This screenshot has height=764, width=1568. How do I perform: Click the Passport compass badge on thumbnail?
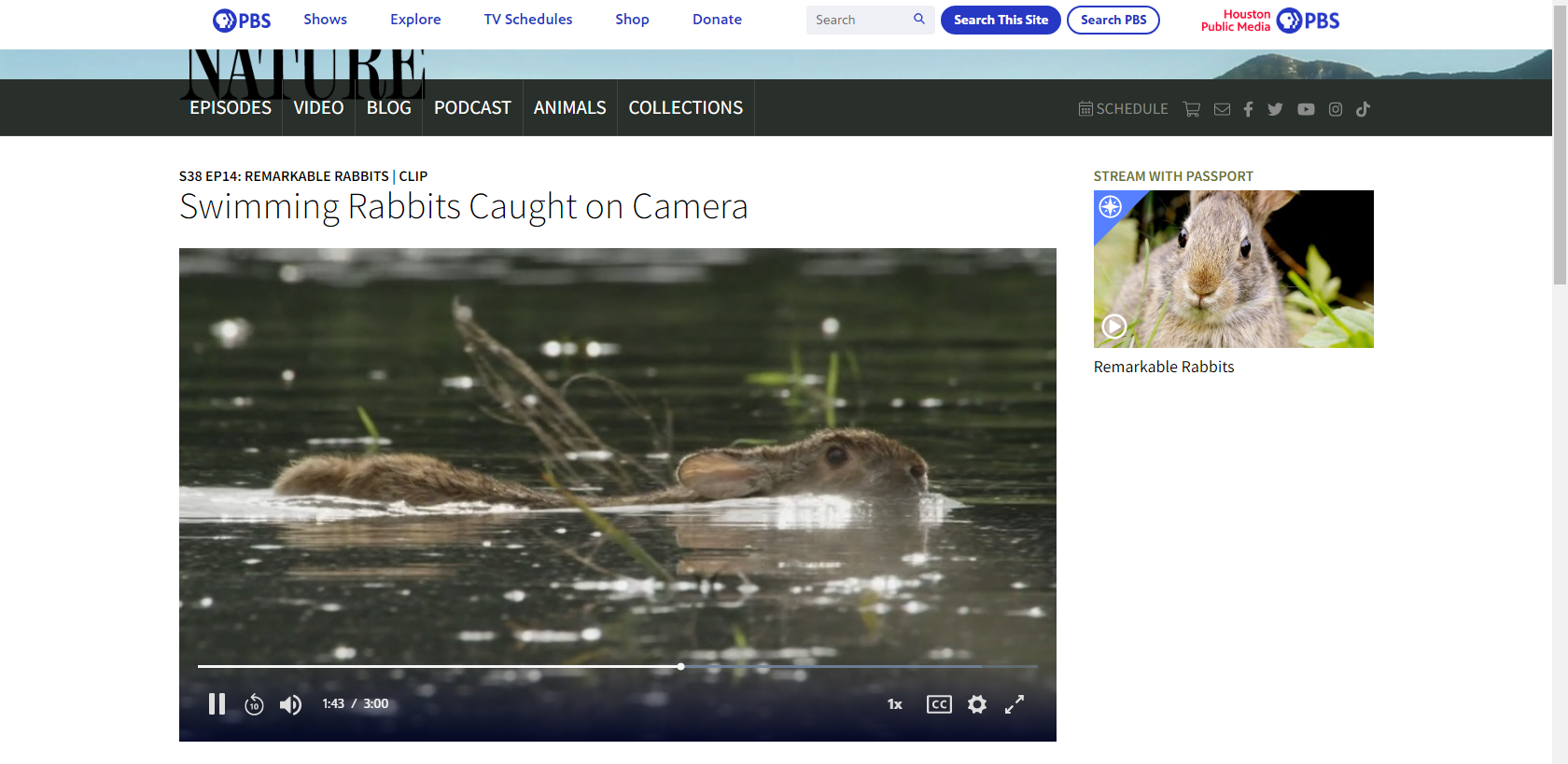[1111, 207]
